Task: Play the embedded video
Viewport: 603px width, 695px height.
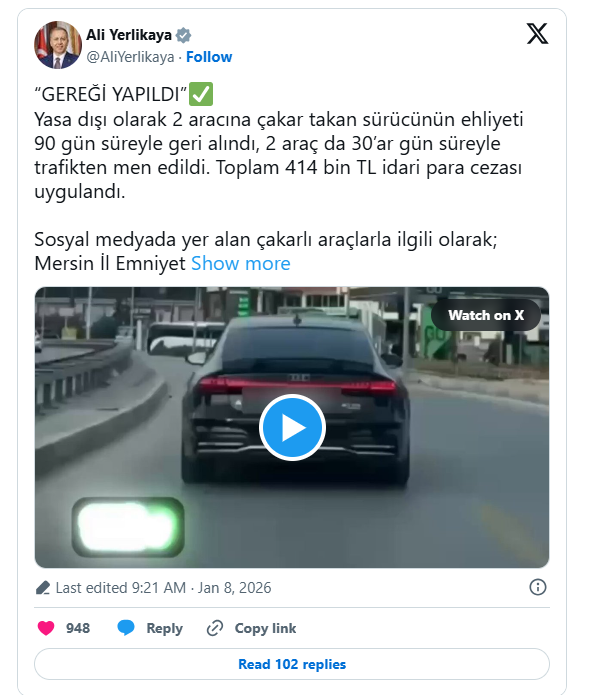Action: point(292,427)
